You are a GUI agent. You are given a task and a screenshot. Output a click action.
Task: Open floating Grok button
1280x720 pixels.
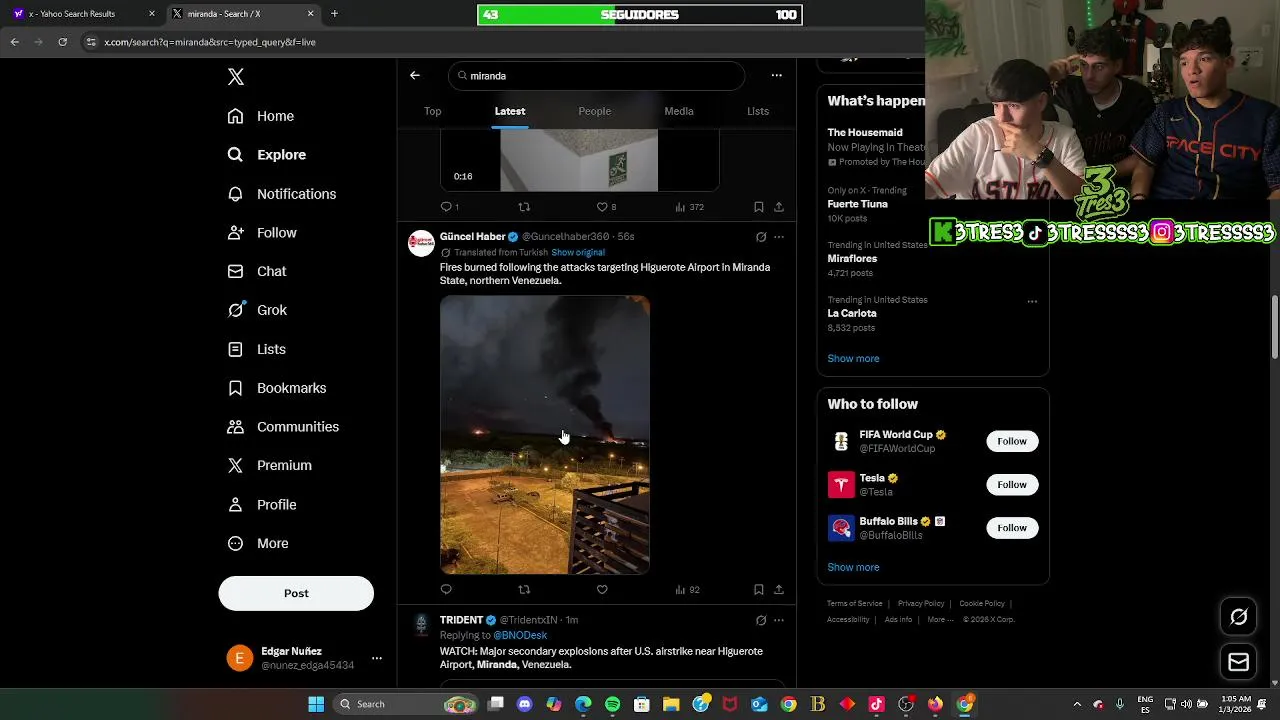(1239, 617)
